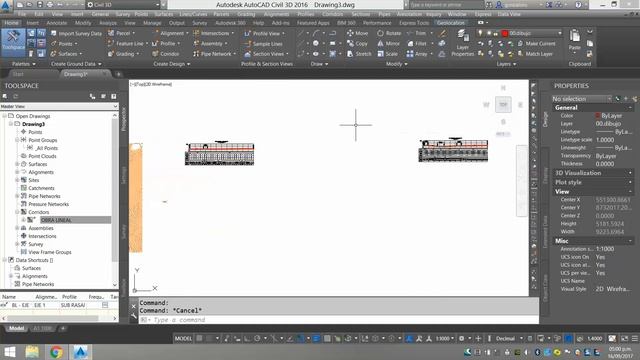640x360 pixels.
Task: Select the Feature Line tool
Action: 127,44
